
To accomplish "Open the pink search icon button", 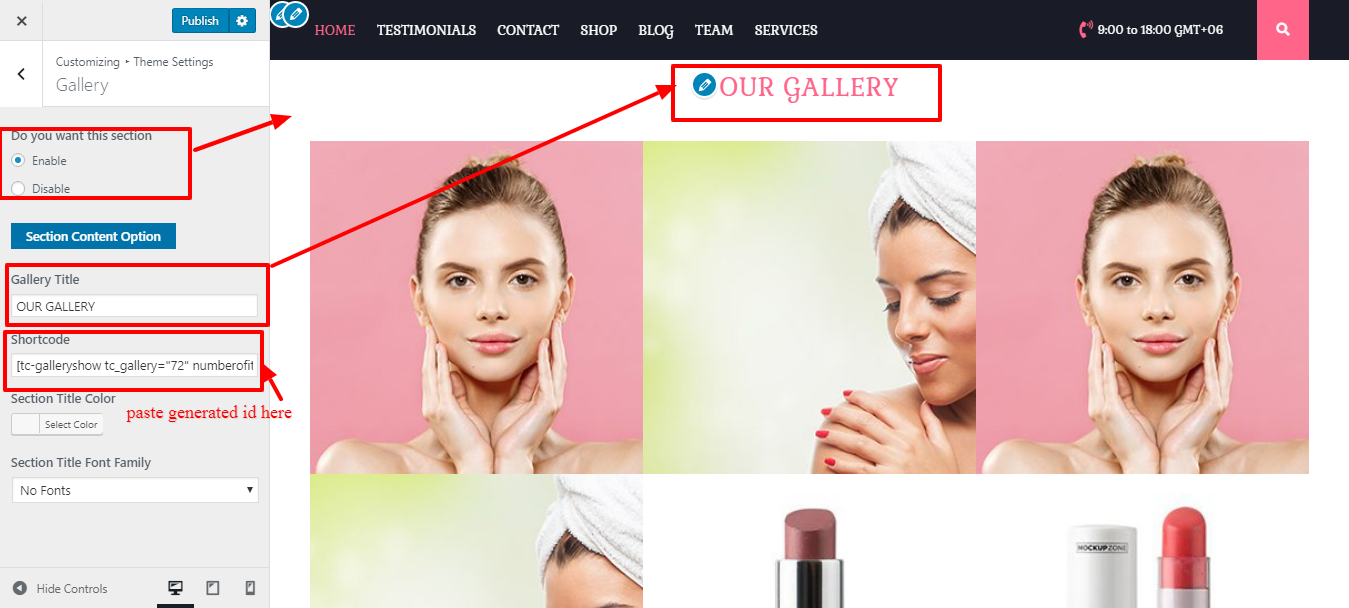I will click(1283, 30).
